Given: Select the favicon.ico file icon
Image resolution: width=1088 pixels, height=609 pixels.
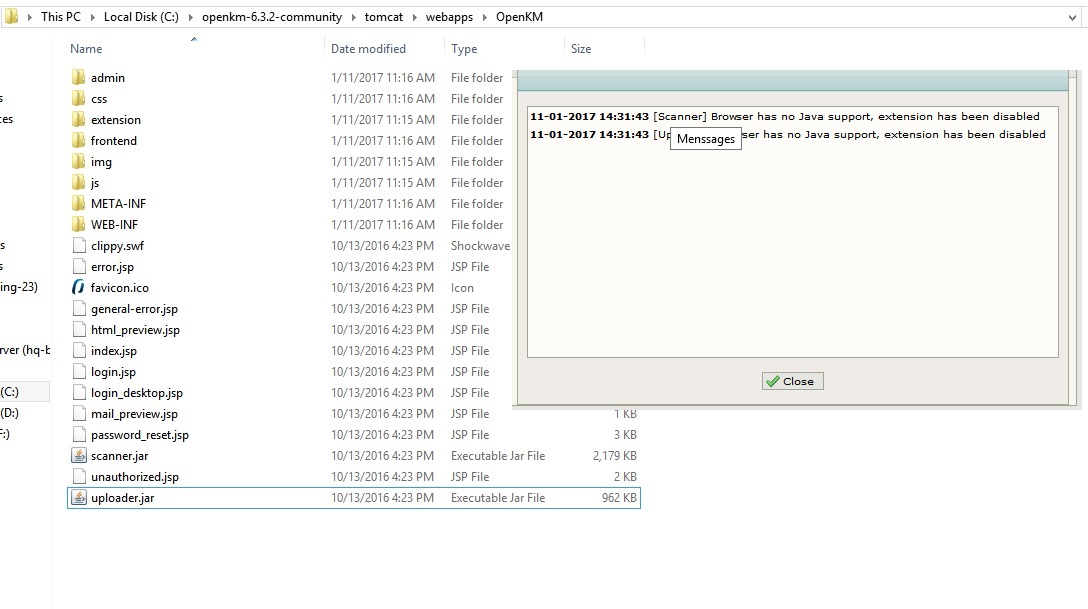Looking at the screenshot, I should (x=79, y=288).
